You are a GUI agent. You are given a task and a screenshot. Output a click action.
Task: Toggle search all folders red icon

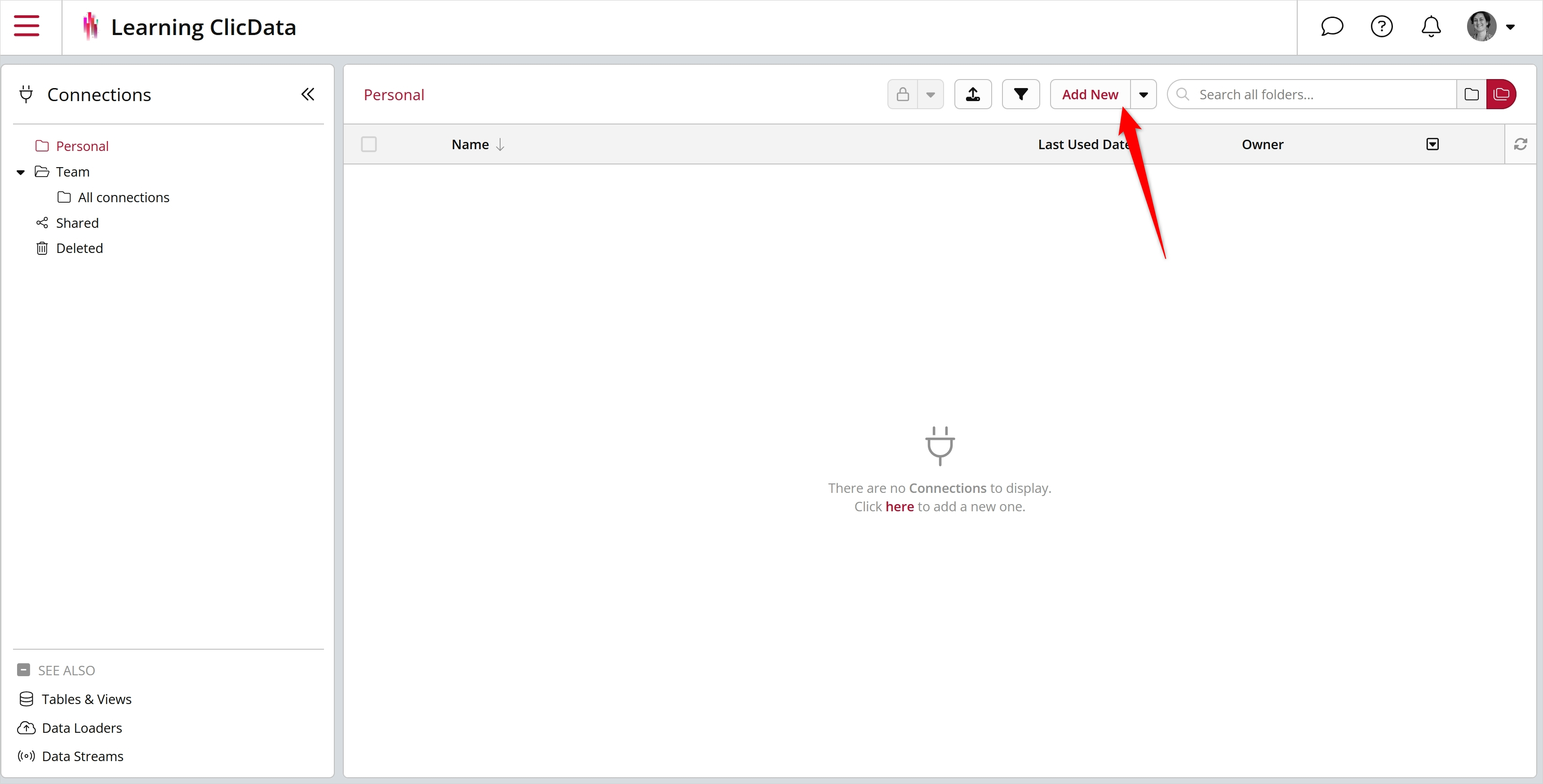coord(1501,94)
